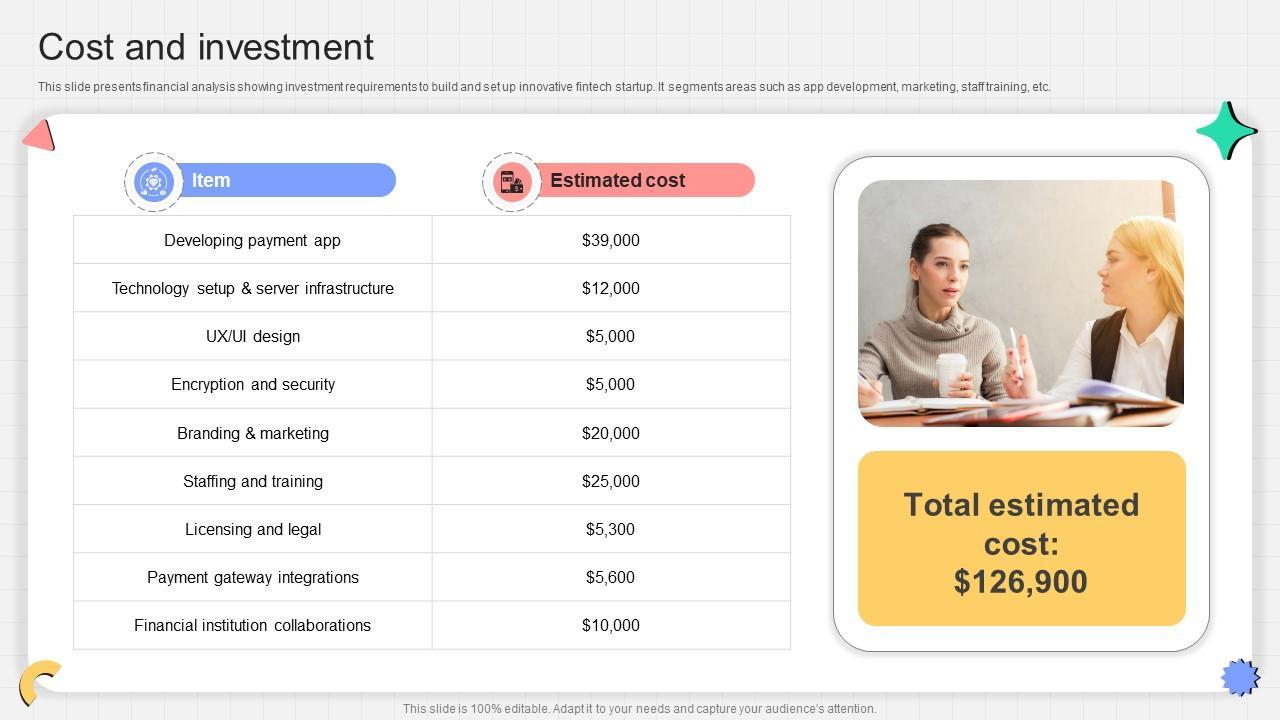Image resolution: width=1280 pixels, height=720 pixels.
Task: Click the UX/UI design row label
Action: click(253, 336)
